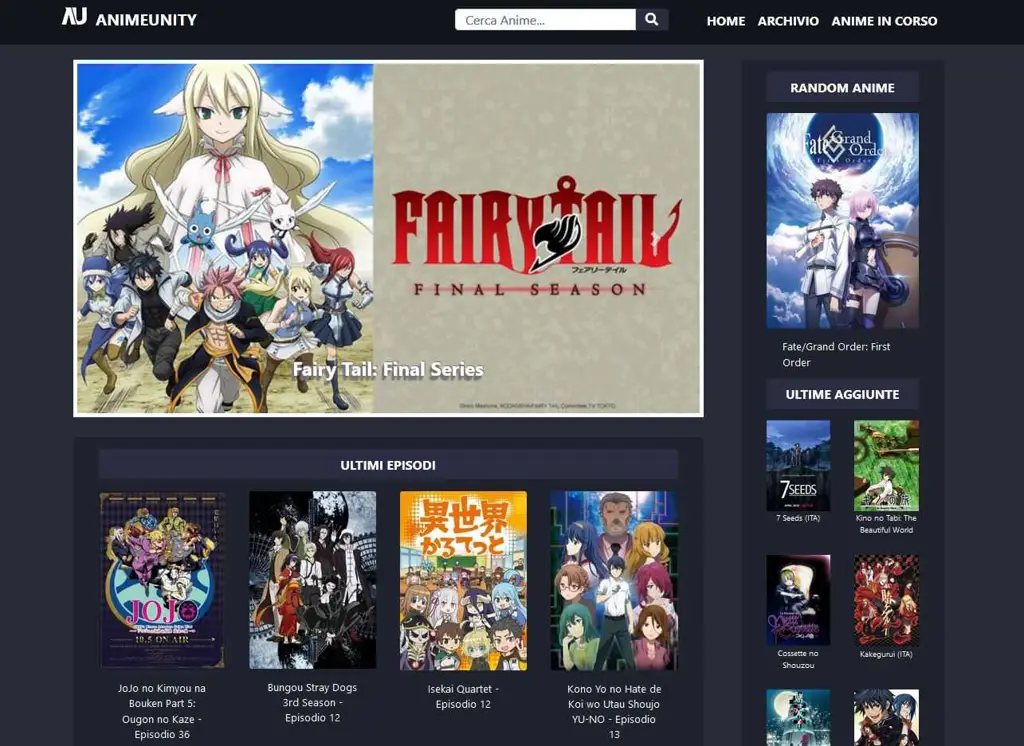Open the ANIME IN CORSO menu item
The image size is (1024, 746).
point(884,21)
